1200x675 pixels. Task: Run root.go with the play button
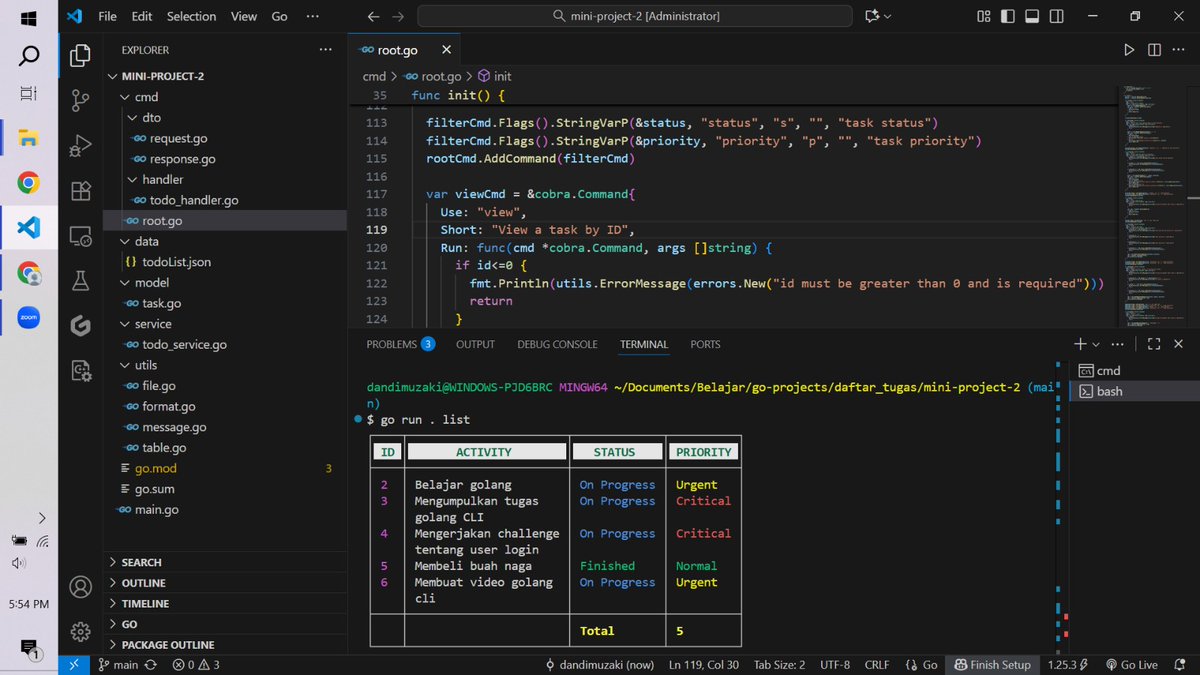(x=1129, y=49)
